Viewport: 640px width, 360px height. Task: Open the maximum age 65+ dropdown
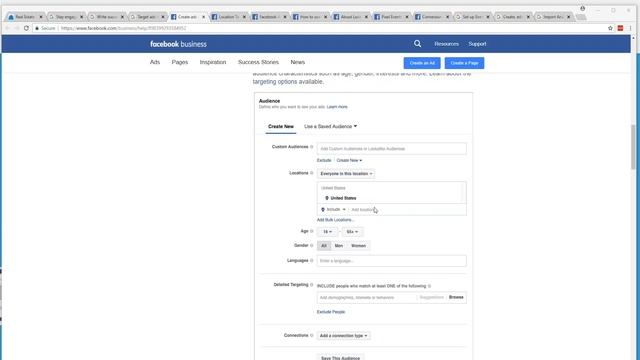pos(352,232)
